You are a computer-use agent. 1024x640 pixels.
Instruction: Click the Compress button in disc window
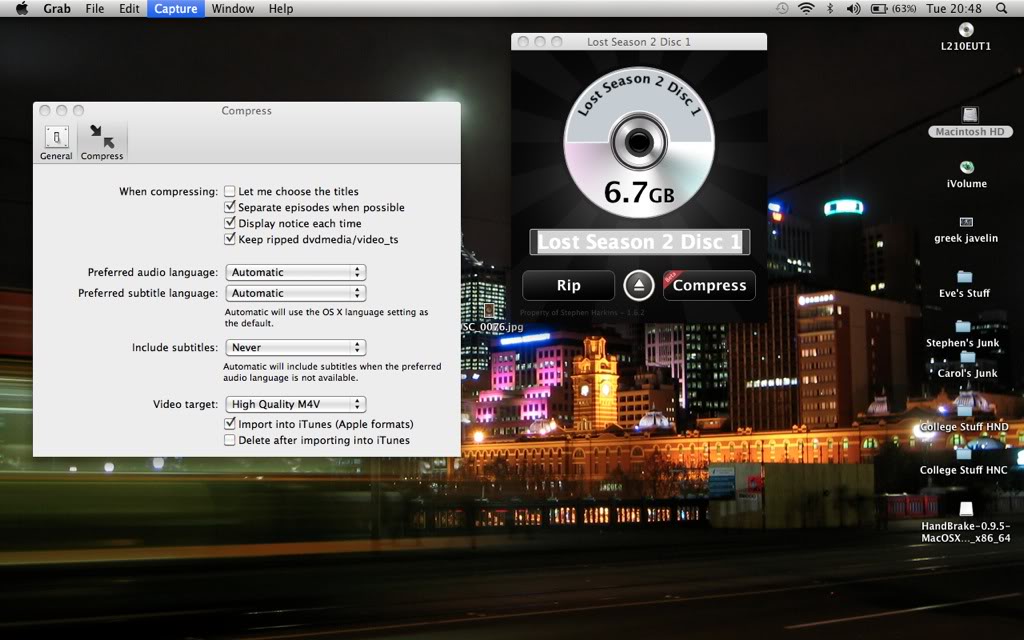coord(709,285)
